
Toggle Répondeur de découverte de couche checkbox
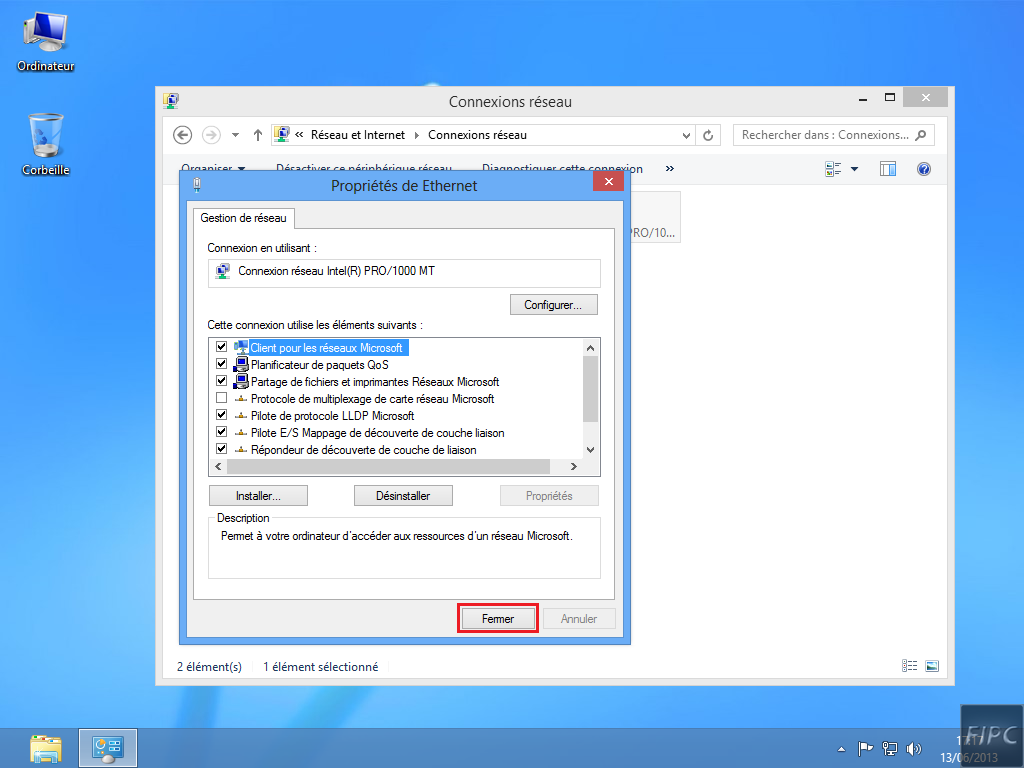click(221, 449)
